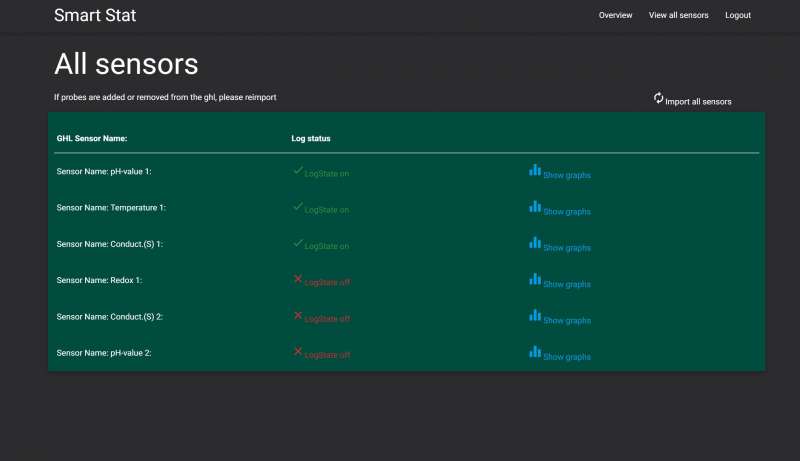Click Logout in the top navigation

[x=738, y=15]
